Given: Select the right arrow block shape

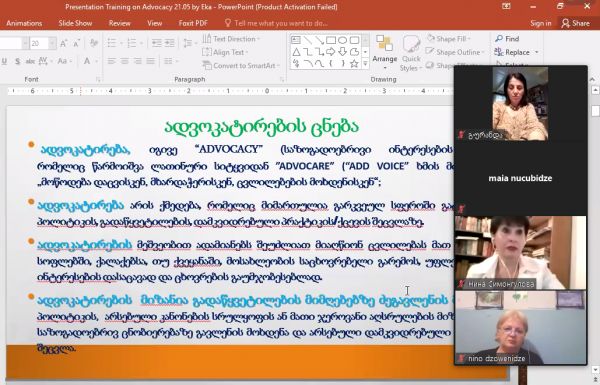Looking at the screenshot, I should point(331,52).
